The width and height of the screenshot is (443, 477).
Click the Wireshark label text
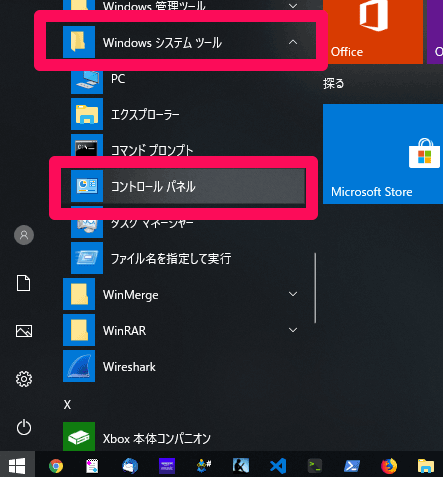click(129, 367)
